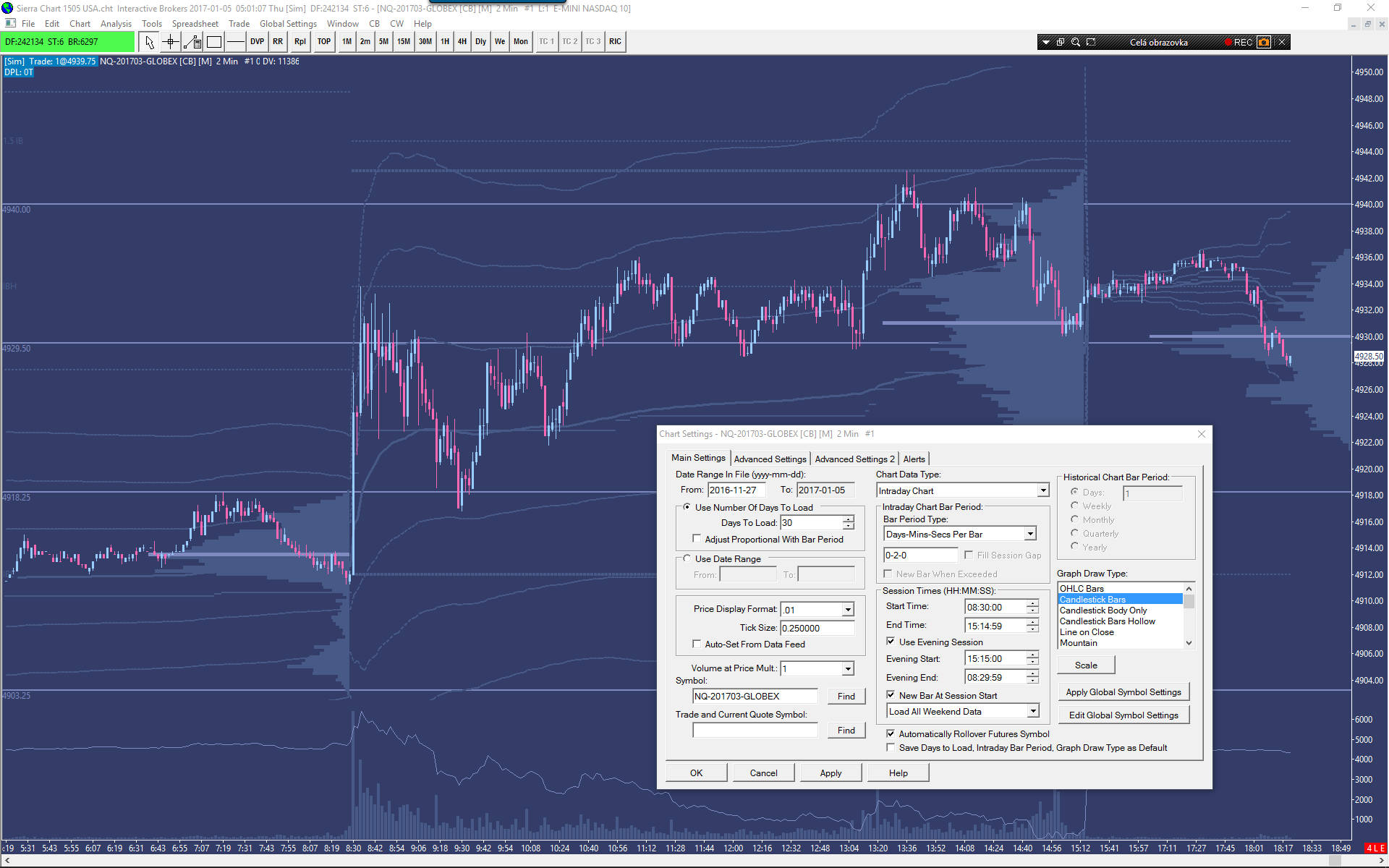The height and width of the screenshot is (868, 1389).
Task: Click the magnifier icon in recorder bar
Action: pos(1076,42)
